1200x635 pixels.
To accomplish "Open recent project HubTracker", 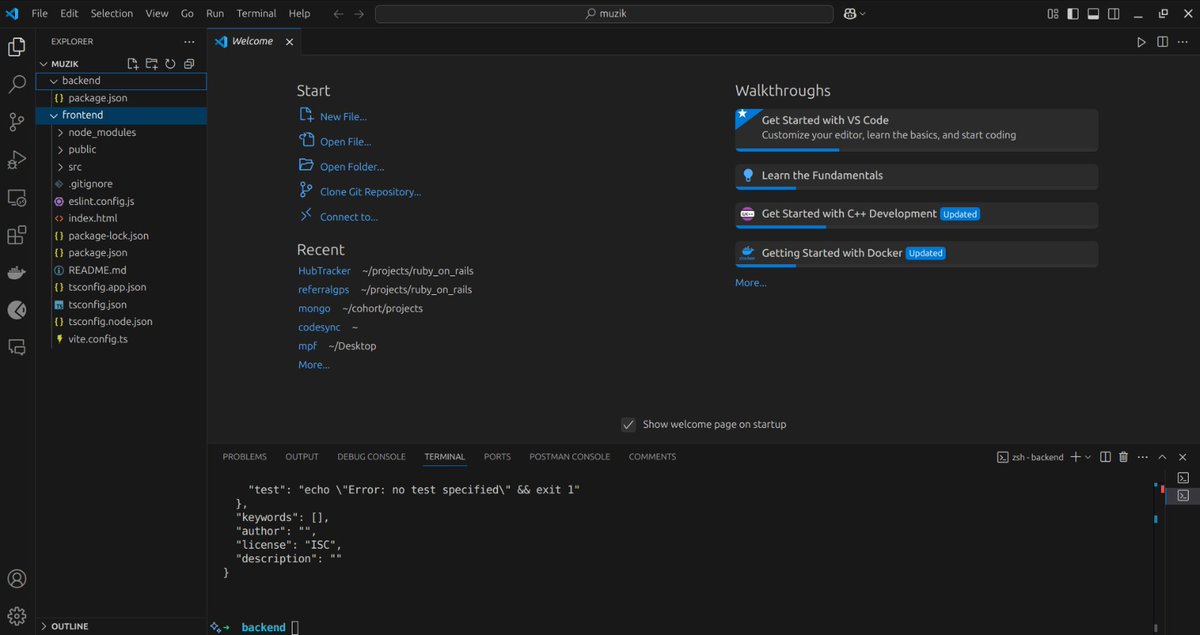I will pyautogui.click(x=324, y=271).
